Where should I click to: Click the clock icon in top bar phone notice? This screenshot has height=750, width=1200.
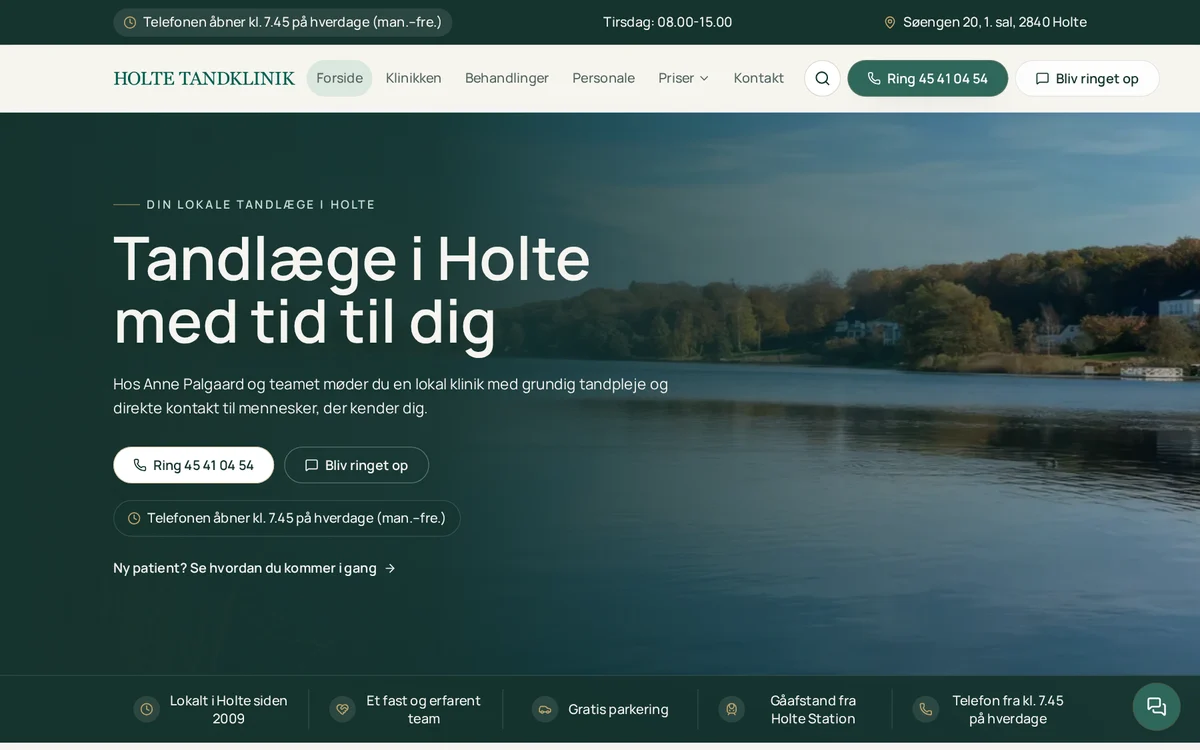tap(130, 22)
